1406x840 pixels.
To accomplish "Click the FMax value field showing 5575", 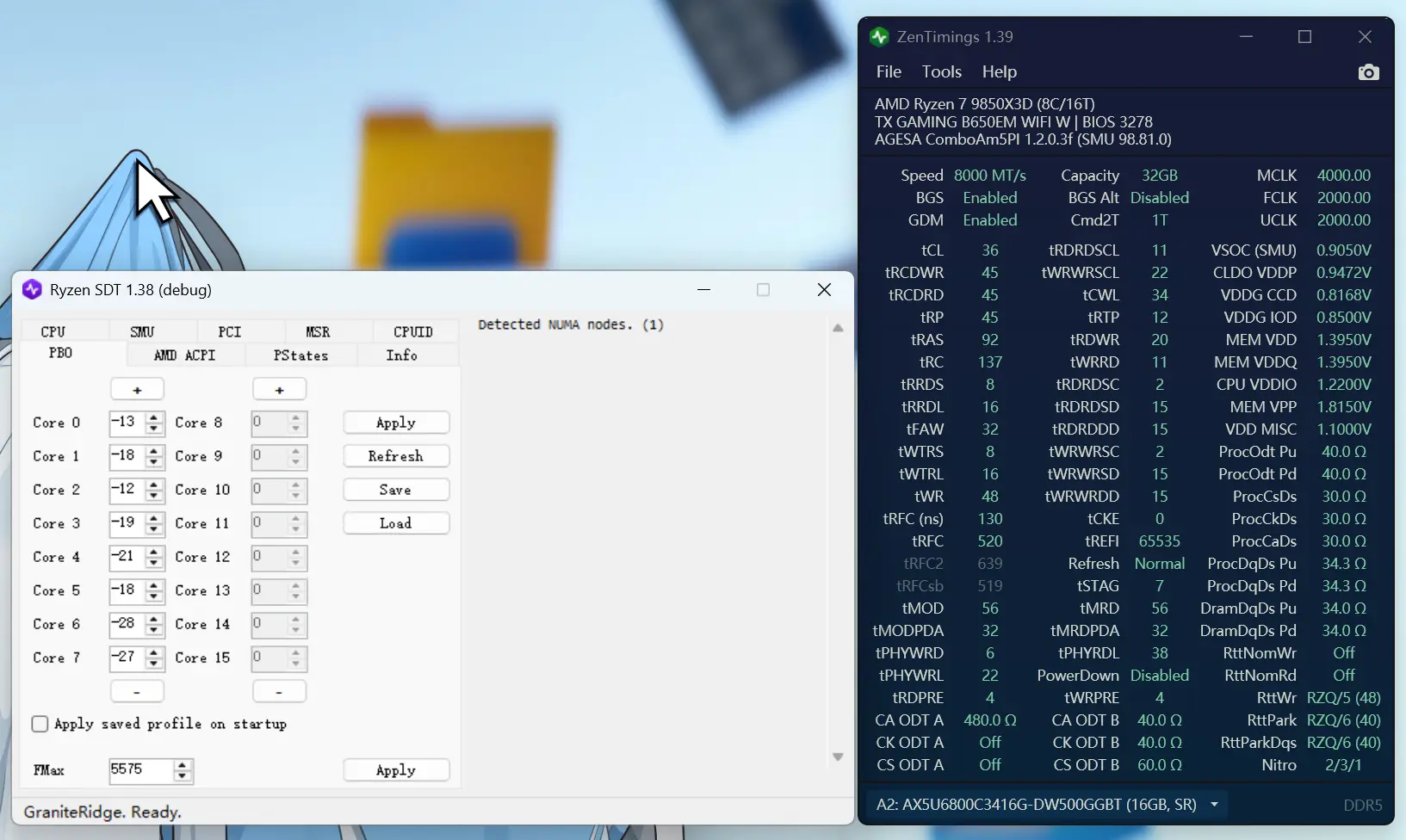I will (x=141, y=770).
